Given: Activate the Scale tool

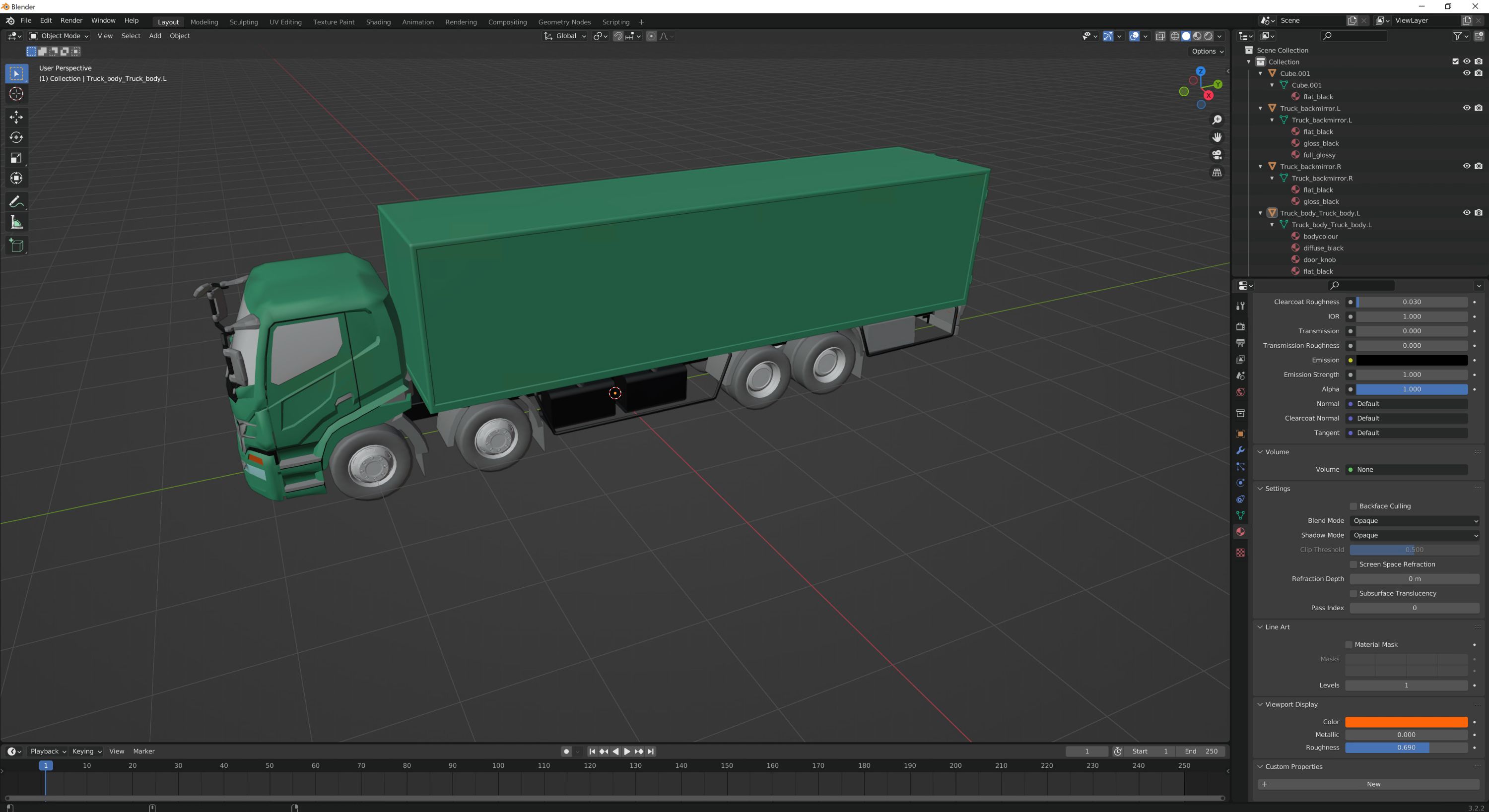Looking at the screenshot, I should point(16,158).
